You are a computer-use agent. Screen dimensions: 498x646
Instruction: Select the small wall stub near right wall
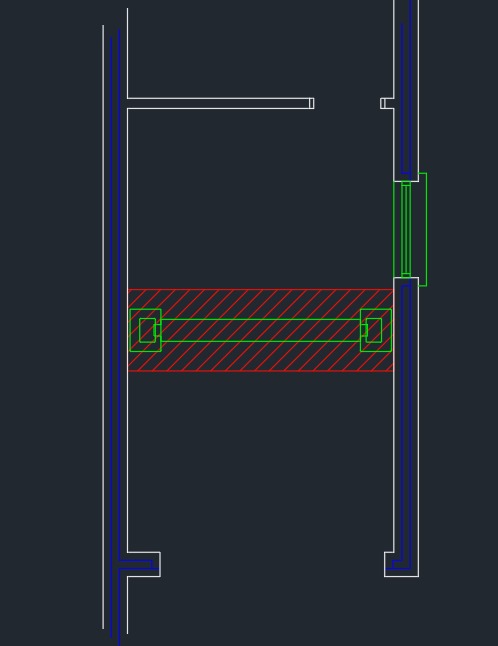click(x=386, y=103)
